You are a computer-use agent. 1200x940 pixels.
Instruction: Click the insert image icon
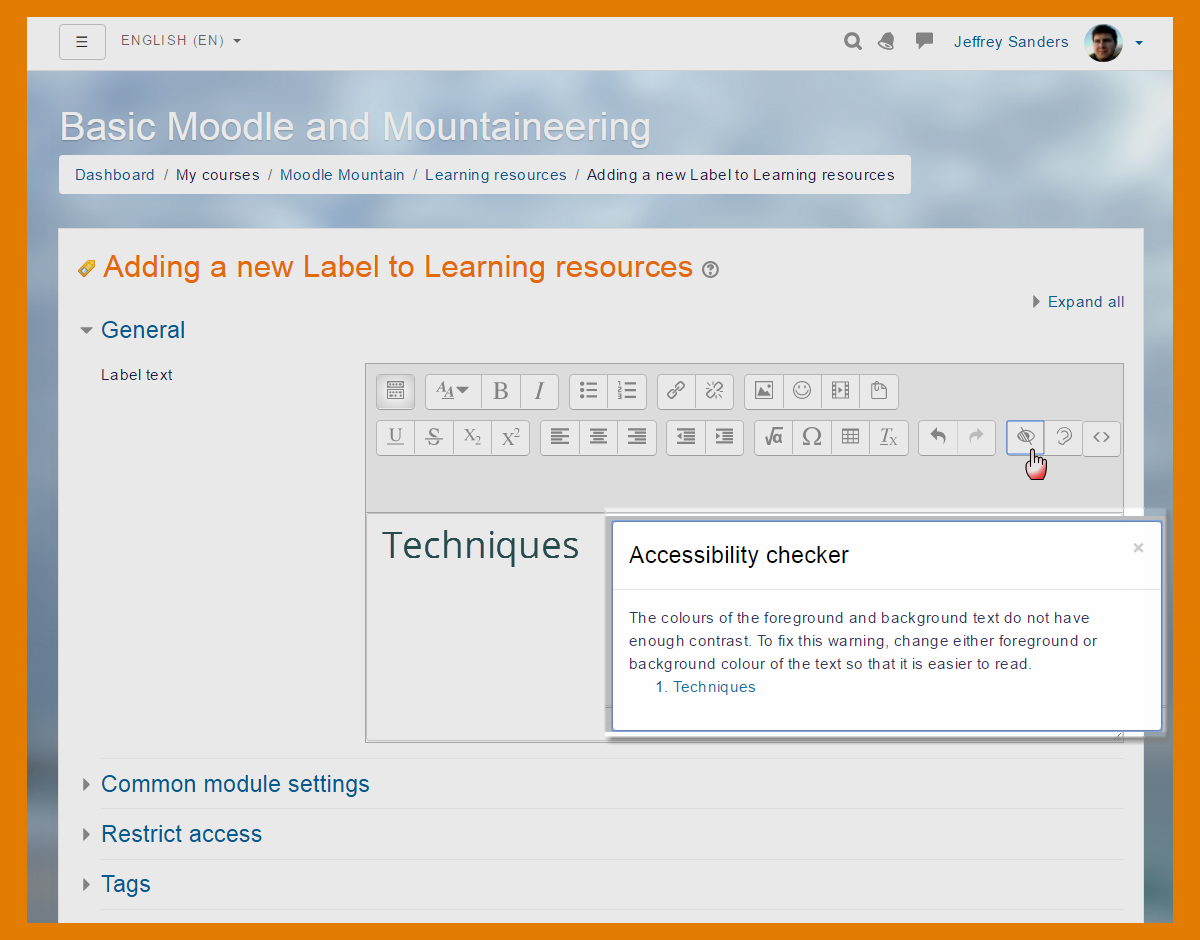764,391
